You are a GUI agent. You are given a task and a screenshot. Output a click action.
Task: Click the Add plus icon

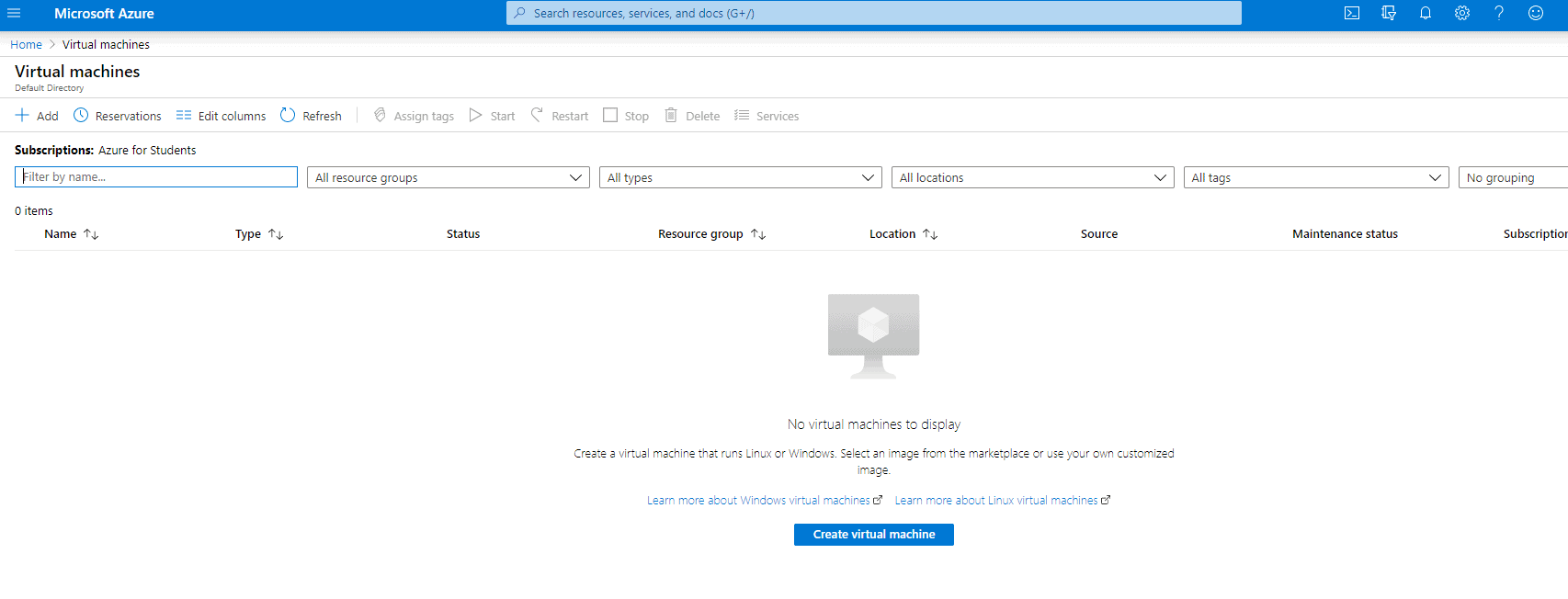coord(22,115)
